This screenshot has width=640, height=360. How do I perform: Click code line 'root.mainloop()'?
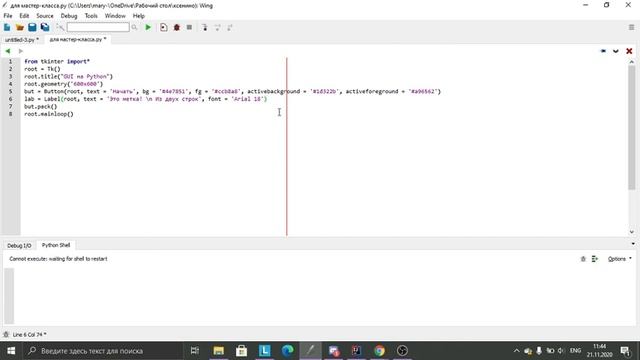(49, 114)
